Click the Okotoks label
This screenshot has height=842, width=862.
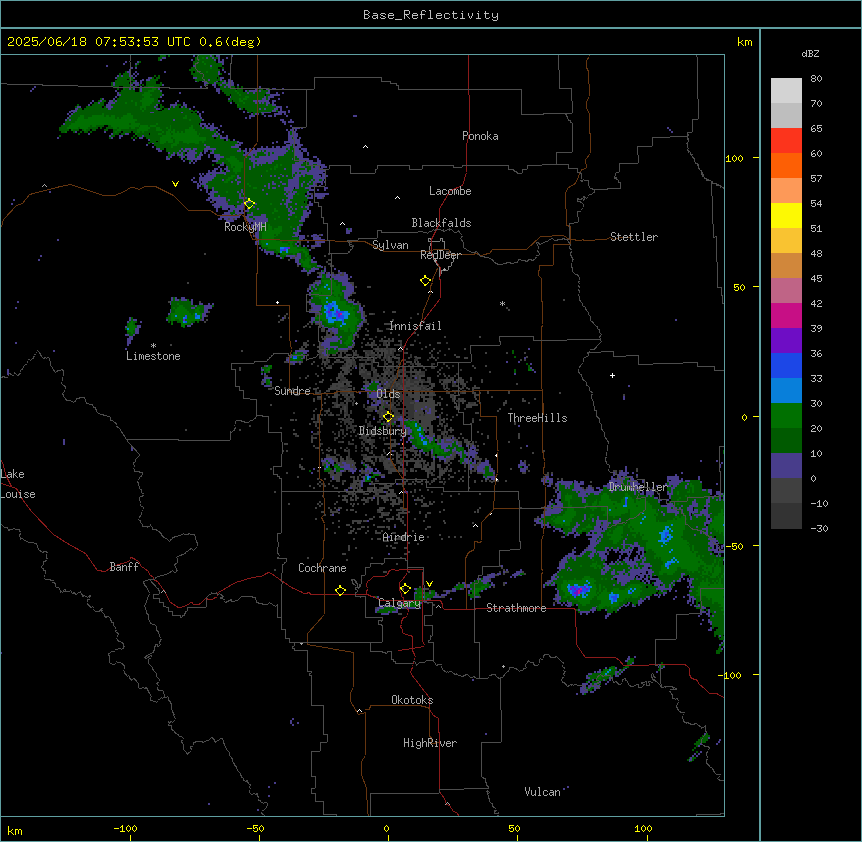[412, 700]
